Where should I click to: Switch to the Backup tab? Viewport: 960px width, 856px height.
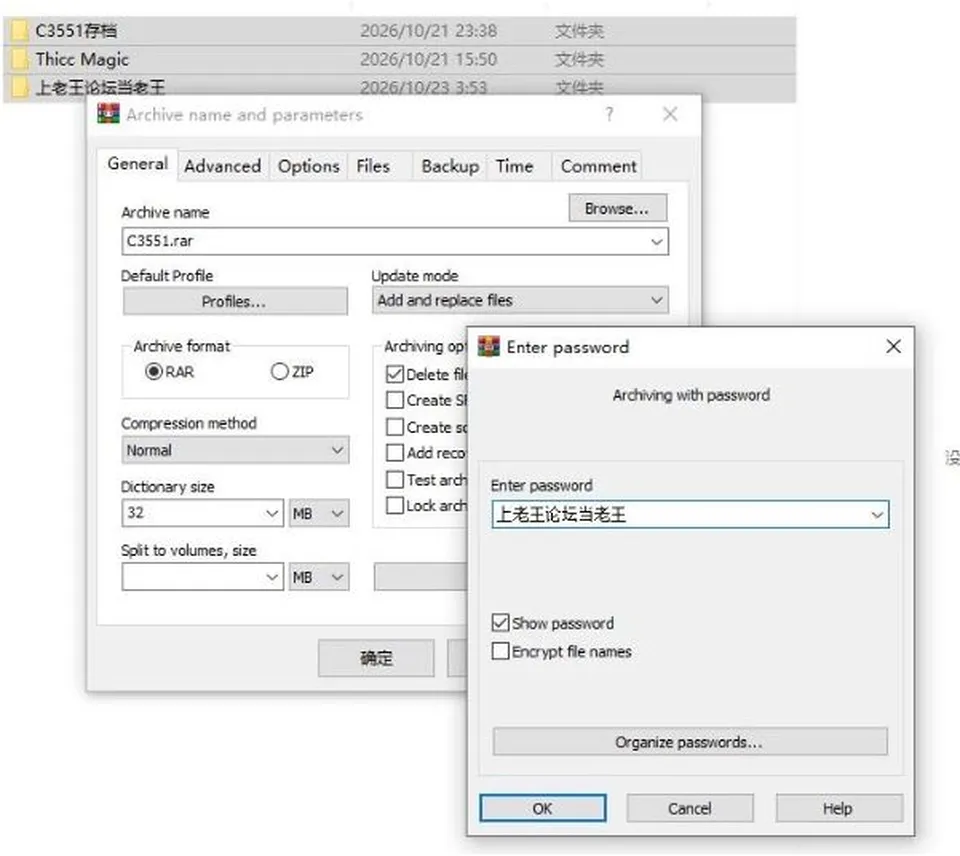(x=450, y=166)
